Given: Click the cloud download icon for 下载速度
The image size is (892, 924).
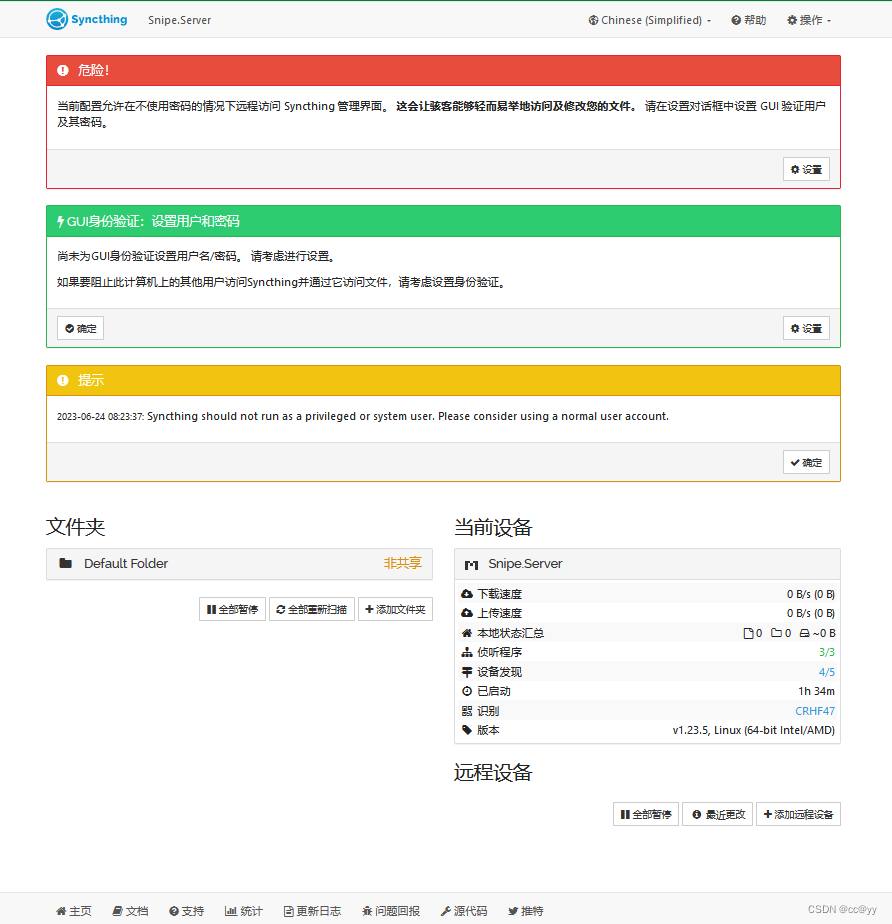Looking at the screenshot, I should [467, 594].
